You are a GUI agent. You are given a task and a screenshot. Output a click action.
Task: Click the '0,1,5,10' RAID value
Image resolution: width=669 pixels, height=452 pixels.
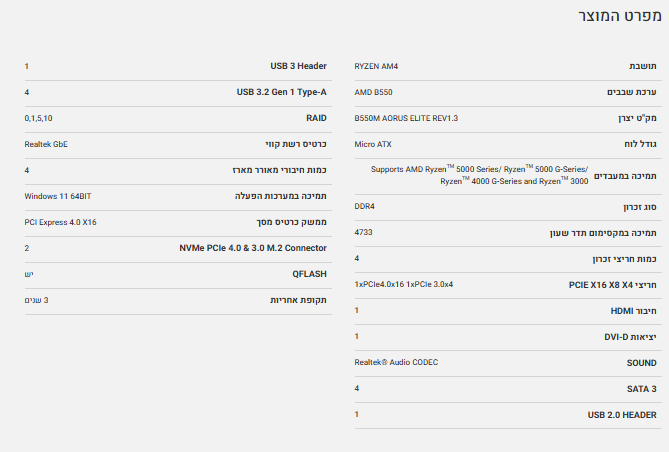tap(38, 118)
